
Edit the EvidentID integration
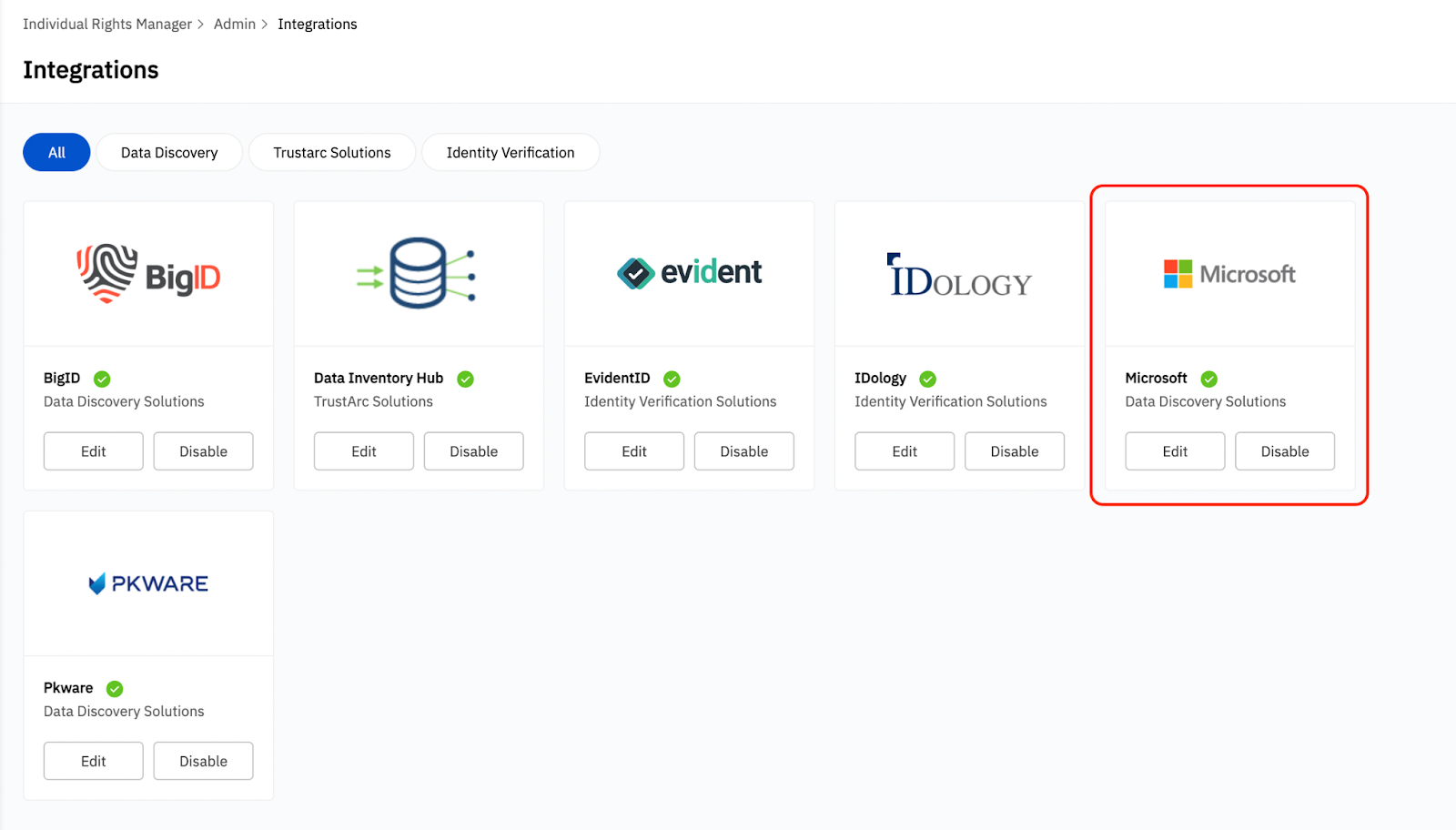[x=634, y=451]
